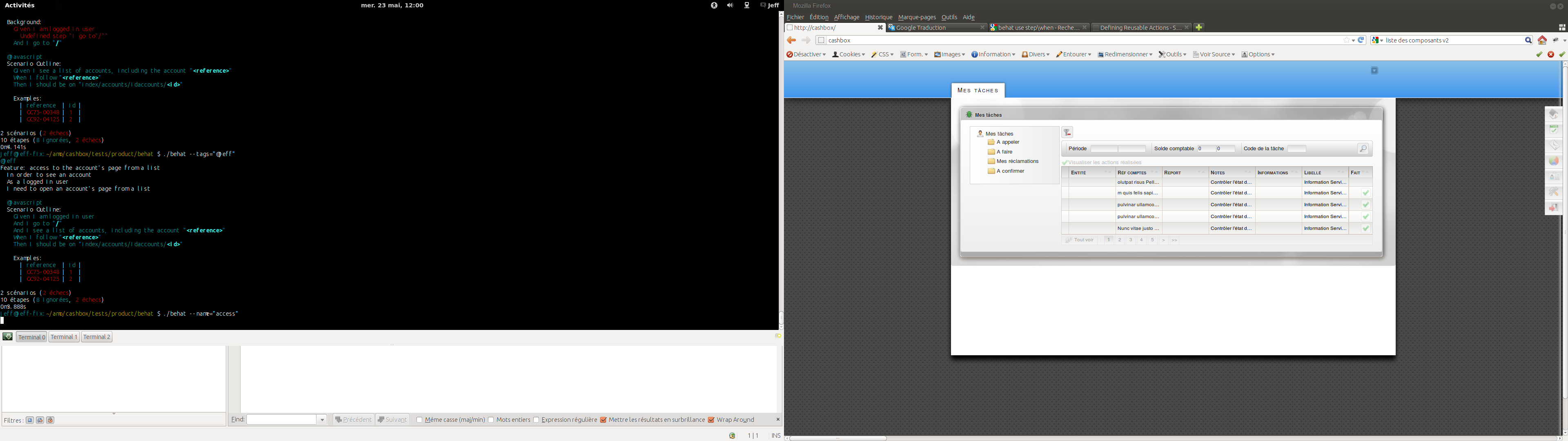Enable Même casse (maj/min) checkbox
Viewport: 1568px width, 441px height.
click(419, 420)
